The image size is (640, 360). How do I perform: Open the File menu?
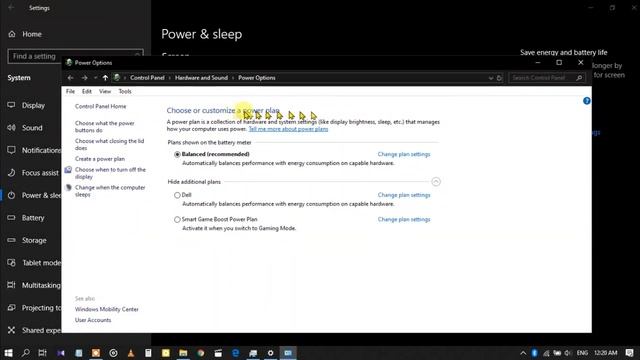pos(70,91)
